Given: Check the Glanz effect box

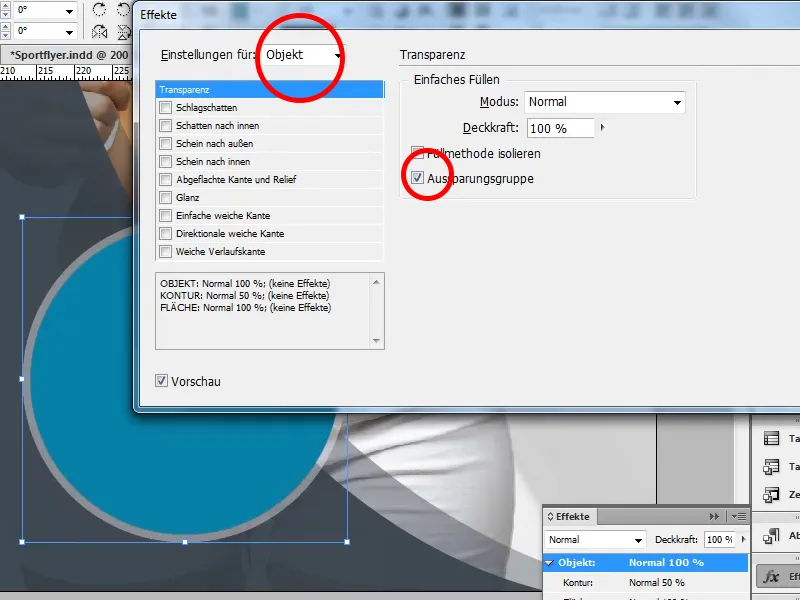Looking at the screenshot, I should point(165,197).
